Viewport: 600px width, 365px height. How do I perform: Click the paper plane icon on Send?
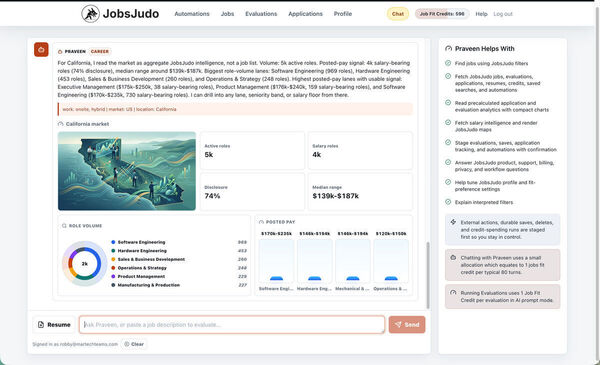[398, 324]
